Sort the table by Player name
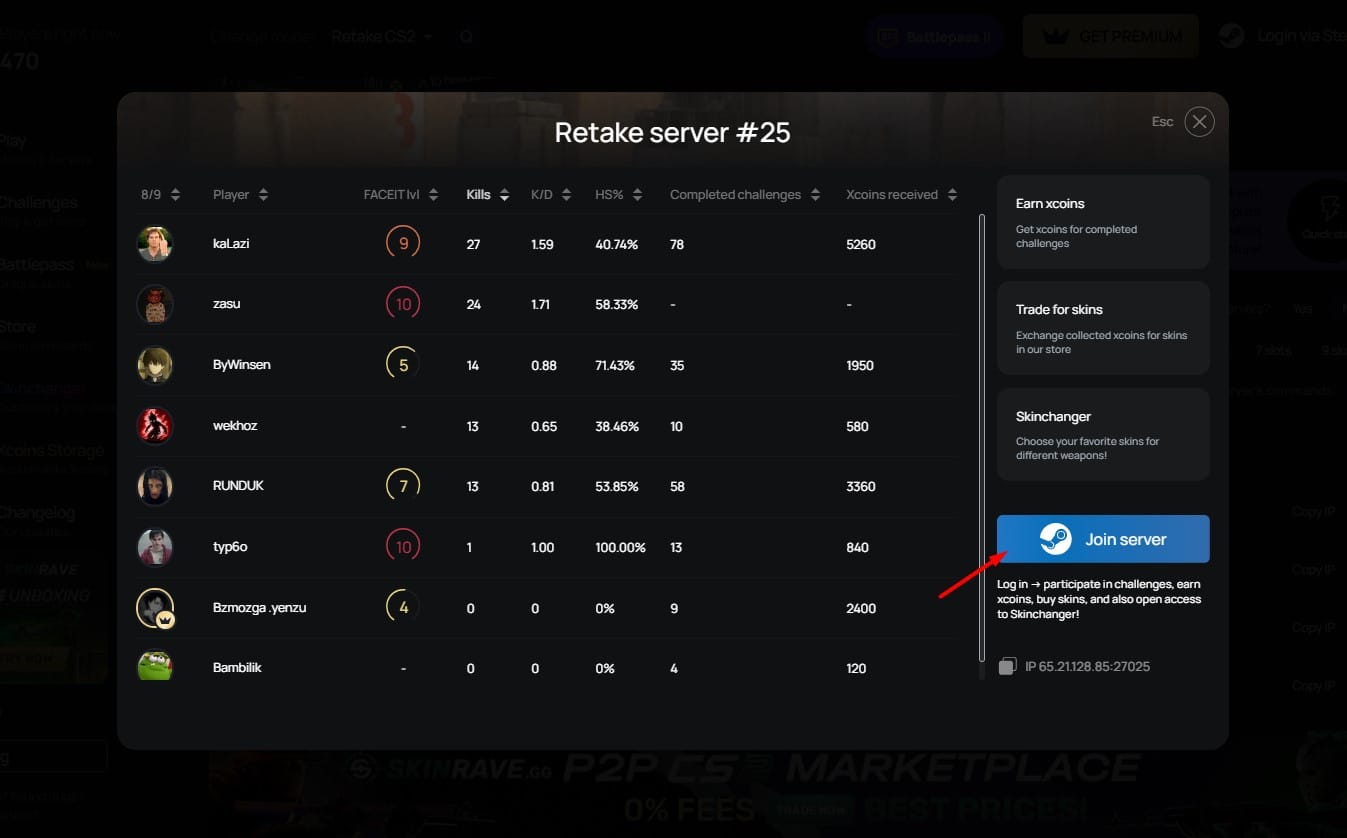1347x838 pixels. click(x=241, y=195)
